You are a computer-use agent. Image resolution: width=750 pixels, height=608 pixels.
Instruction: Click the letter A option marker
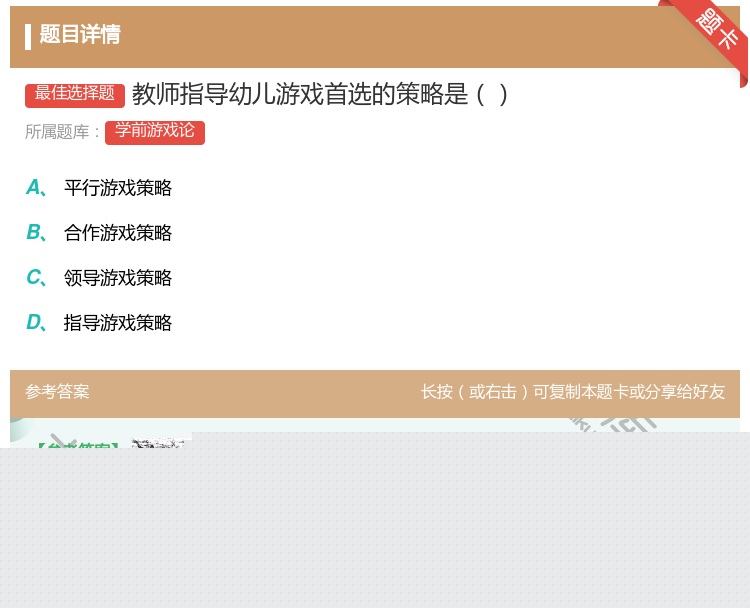pyautogui.click(x=36, y=188)
